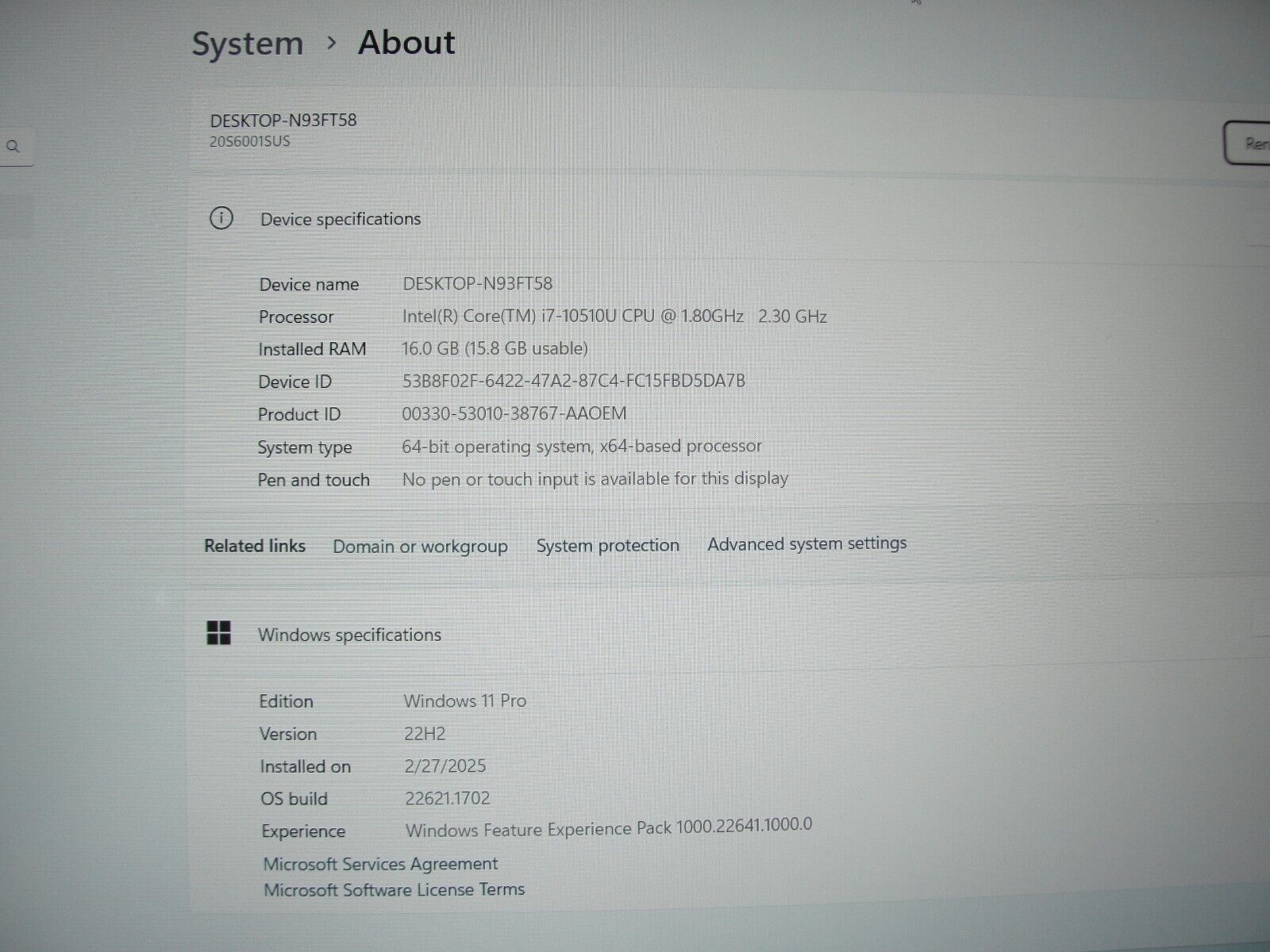
Task: Select Experience value Windows Feature Experience Pack
Action: [609, 827]
